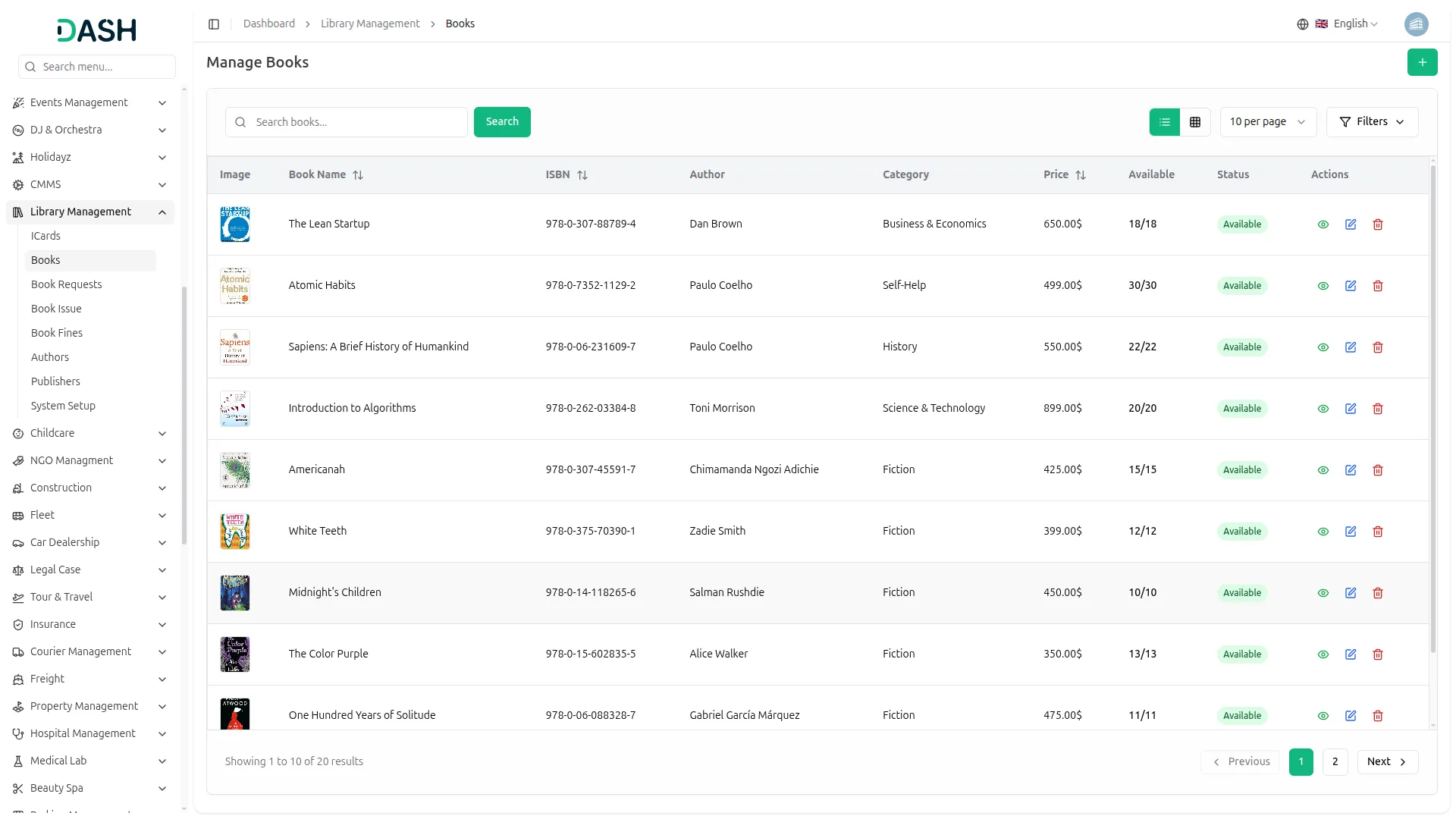Screen dimensions: 1456x819
Task: View Atomic Habits using eye icon
Action: click(1323, 286)
